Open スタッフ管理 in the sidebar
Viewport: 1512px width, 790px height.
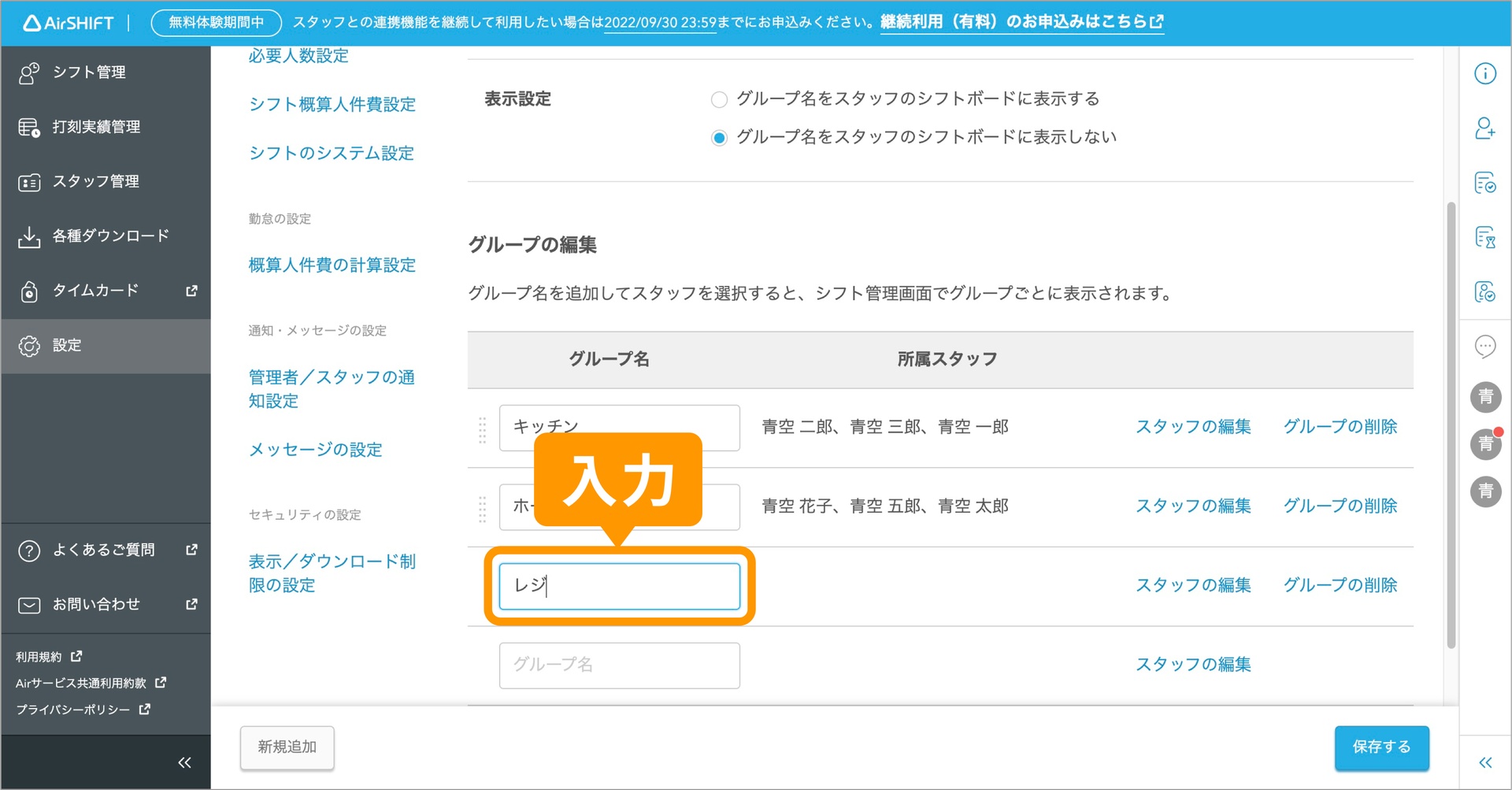point(95,182)
